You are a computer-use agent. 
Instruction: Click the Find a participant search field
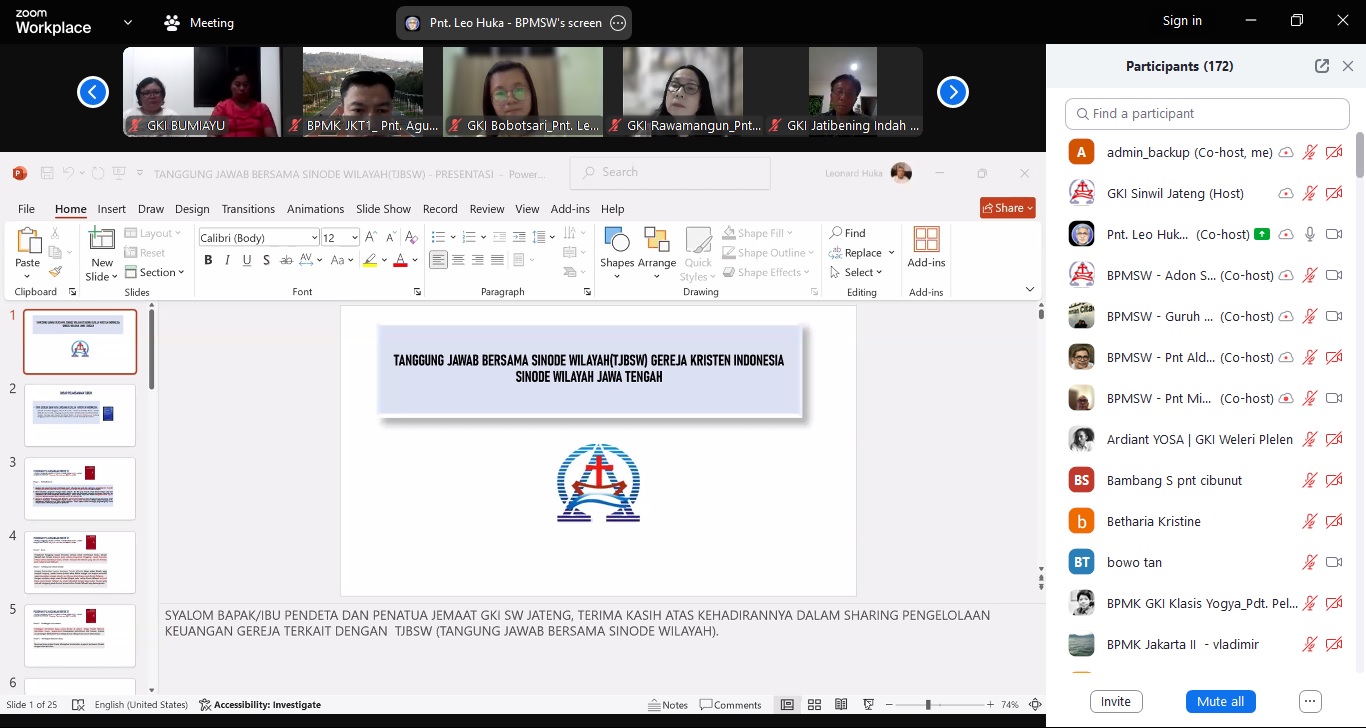1208,114
